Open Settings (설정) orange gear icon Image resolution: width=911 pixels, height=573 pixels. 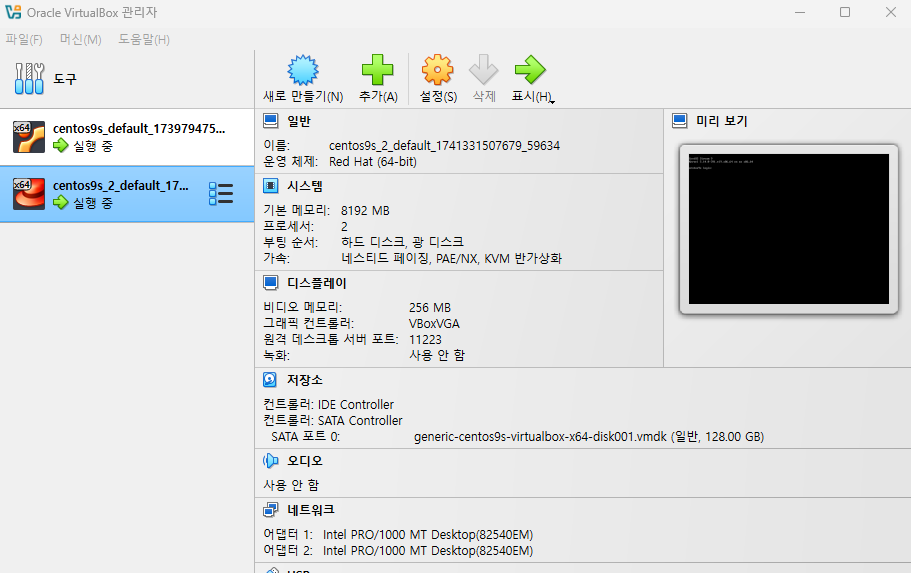(x=437, y=70)
